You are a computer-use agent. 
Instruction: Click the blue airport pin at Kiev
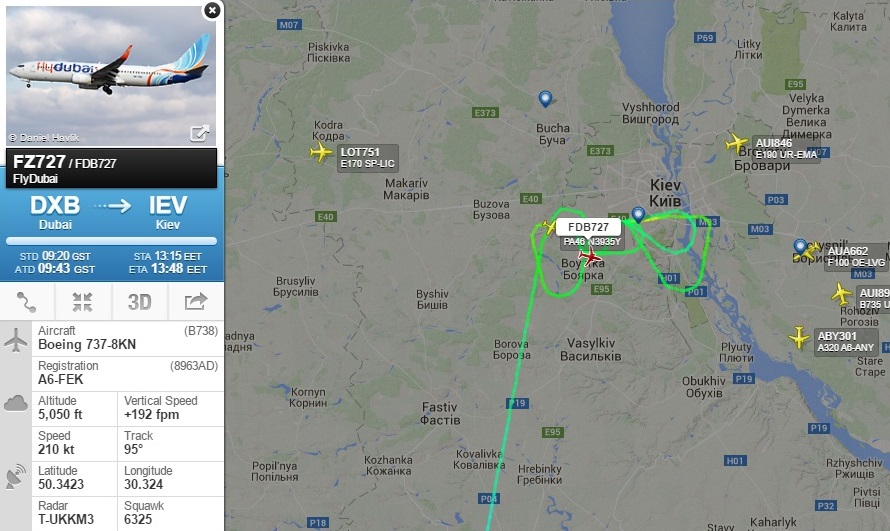[x=638, y=214]
